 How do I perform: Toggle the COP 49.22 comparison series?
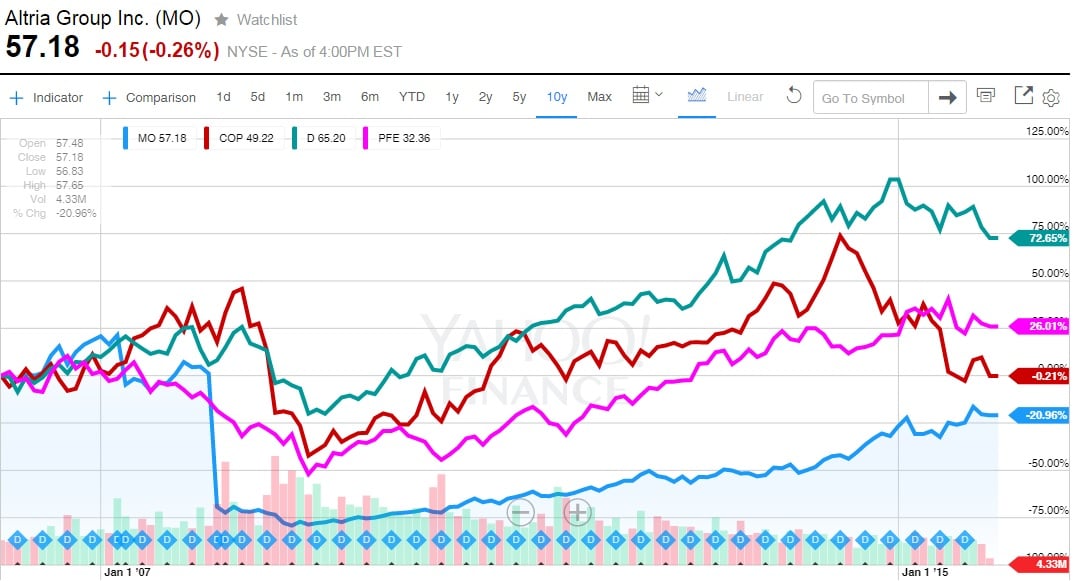238,137
